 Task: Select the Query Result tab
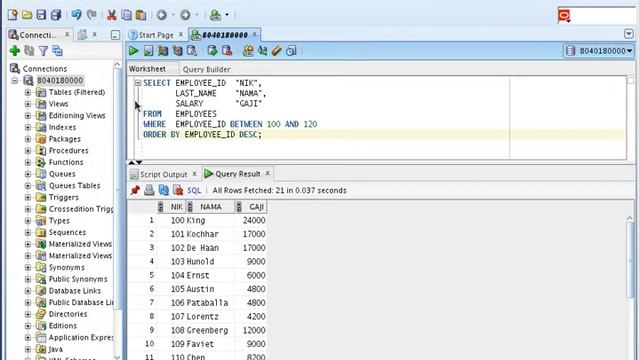coord(238,174)
